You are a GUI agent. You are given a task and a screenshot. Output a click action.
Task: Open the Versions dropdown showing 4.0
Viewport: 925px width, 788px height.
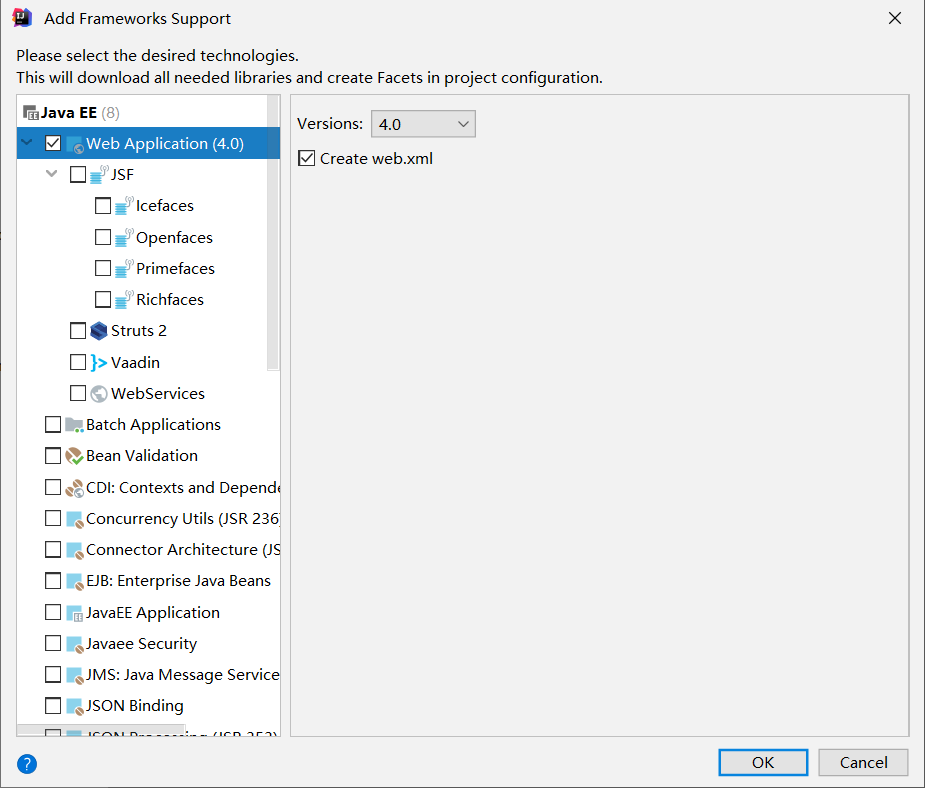[423, 124]
